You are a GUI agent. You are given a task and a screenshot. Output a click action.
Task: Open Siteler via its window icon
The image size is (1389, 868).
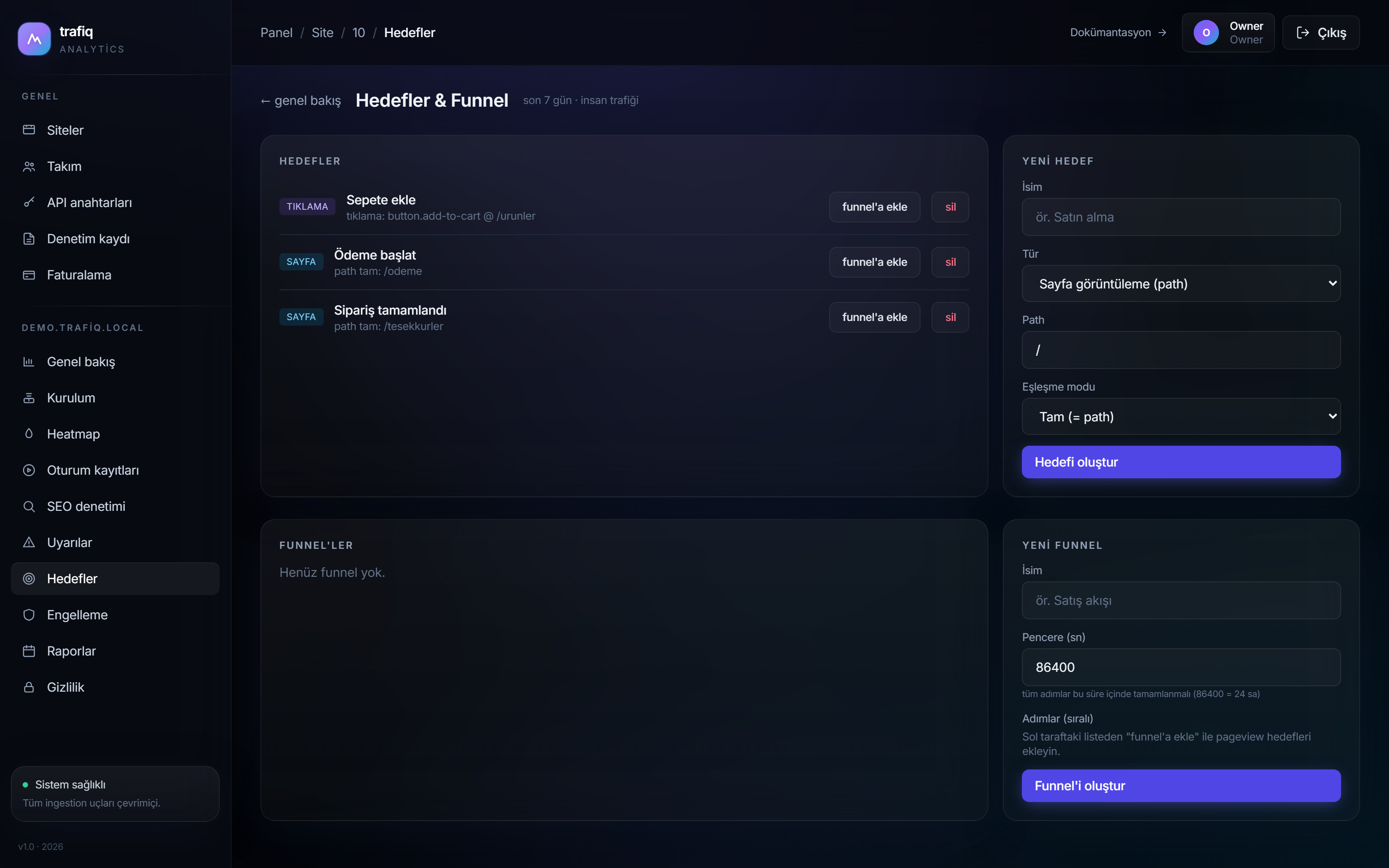(28, 130)
